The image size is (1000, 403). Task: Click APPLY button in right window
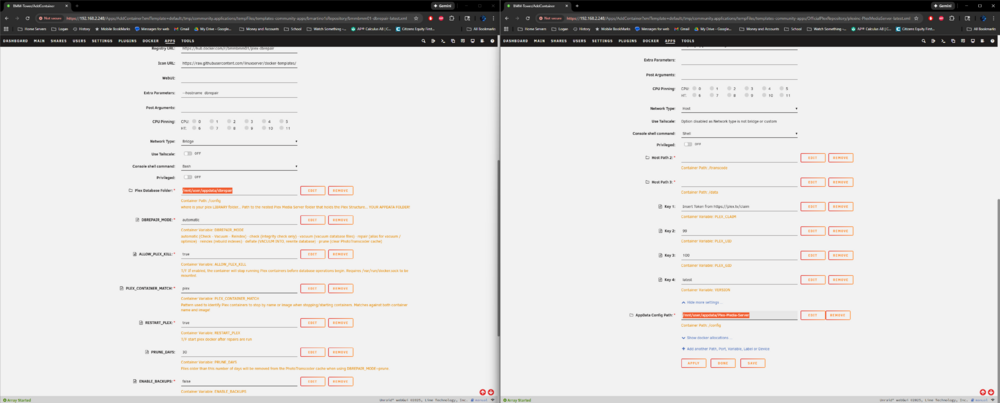click(693, 363)
